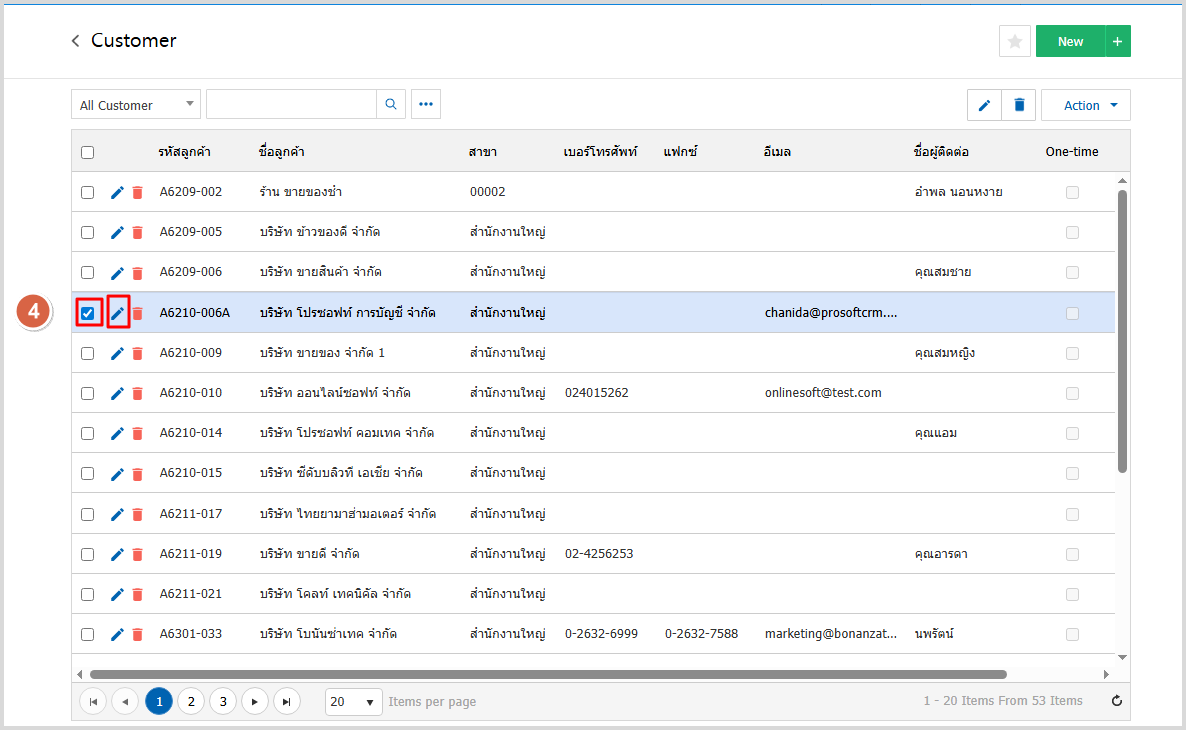Click the refresh icon in the pager
Screen dimensions: 1186x730
tap(1116, 701)
